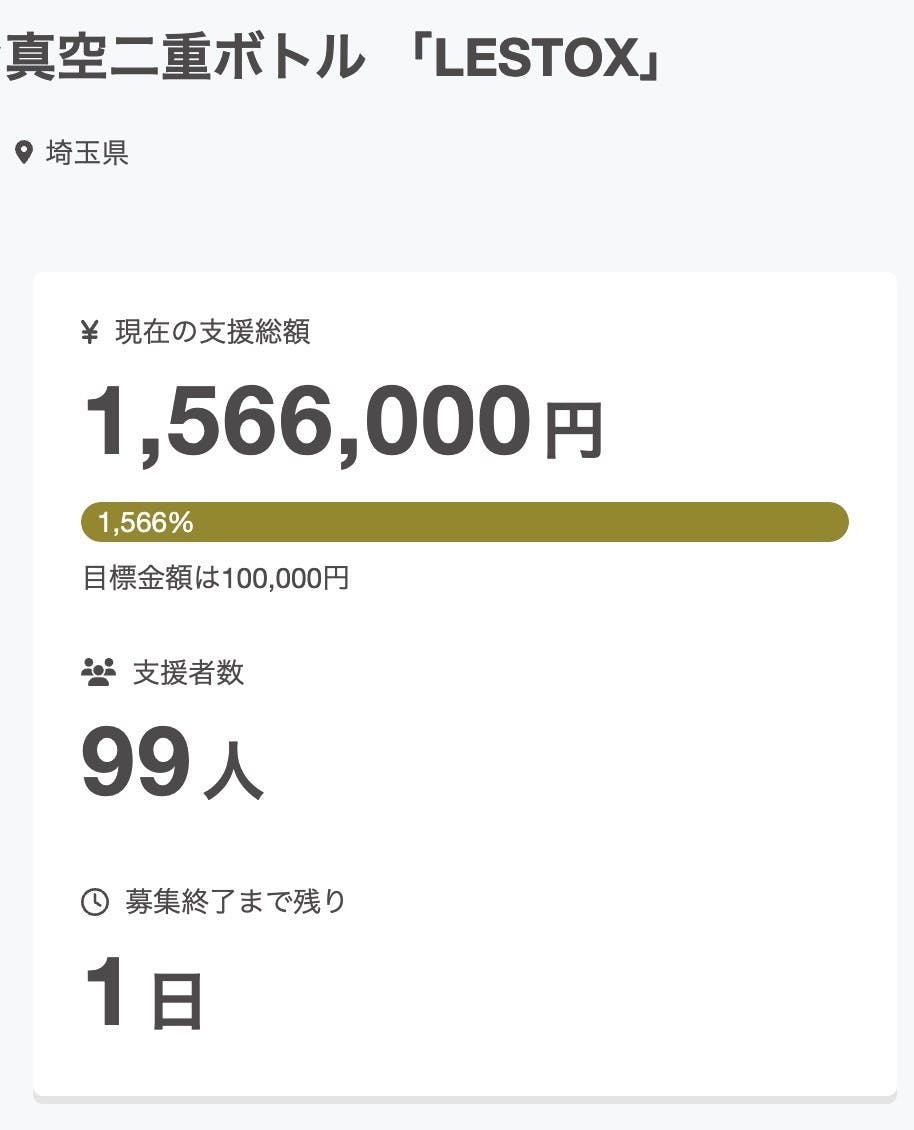Viewport: 914px width, 1130px height.
Task: Click the 1,566,000 total amount
Action: click(x=307, y=422)
